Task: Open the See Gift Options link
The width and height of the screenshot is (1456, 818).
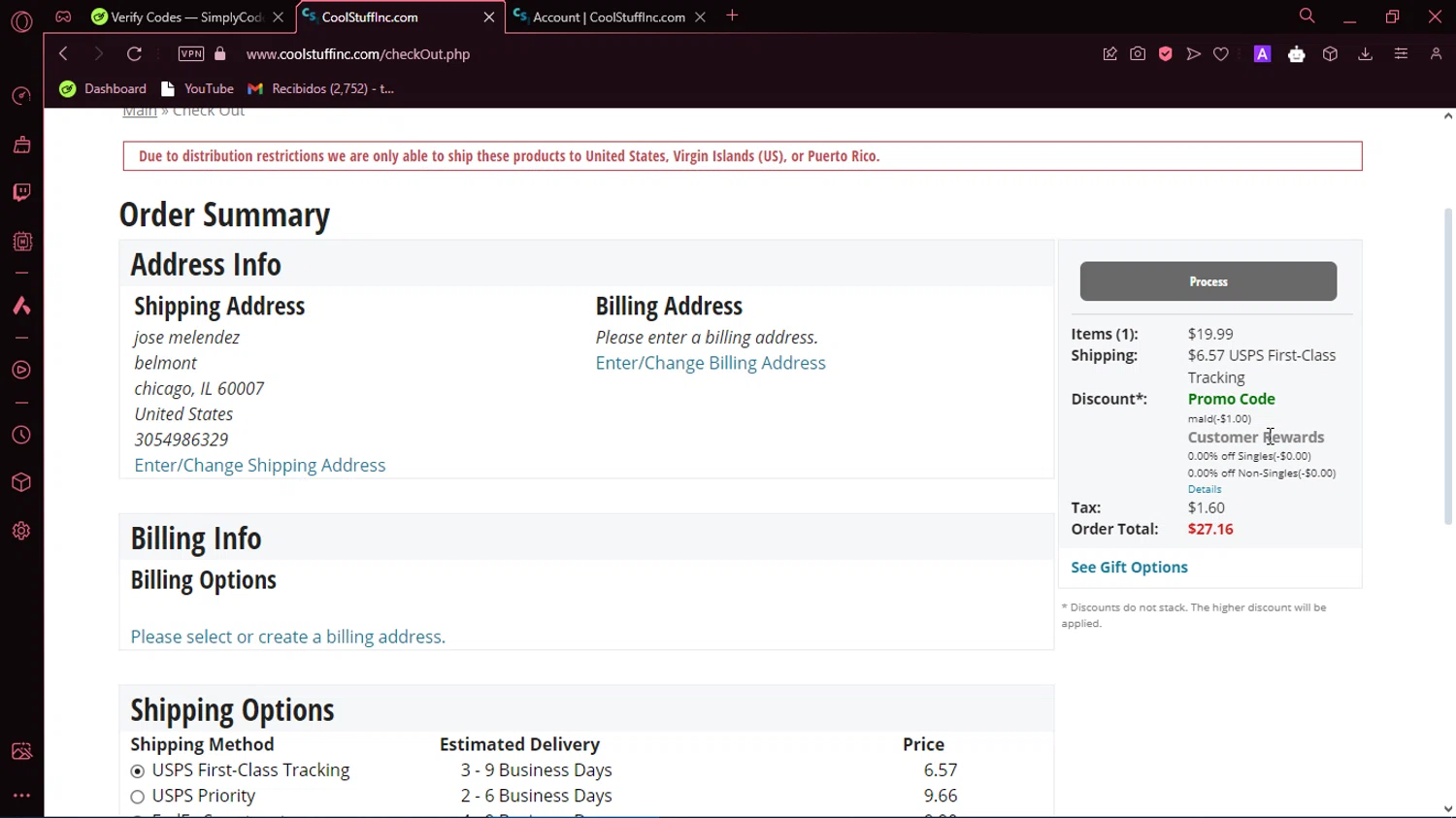Action: (x=1129, y=568)
